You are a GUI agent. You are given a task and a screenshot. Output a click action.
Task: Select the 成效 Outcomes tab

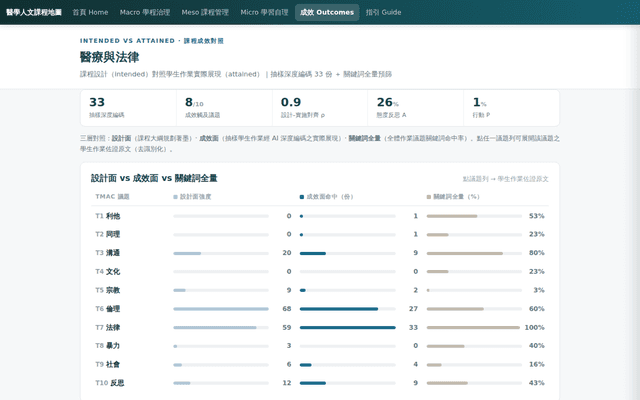[327, 12]
